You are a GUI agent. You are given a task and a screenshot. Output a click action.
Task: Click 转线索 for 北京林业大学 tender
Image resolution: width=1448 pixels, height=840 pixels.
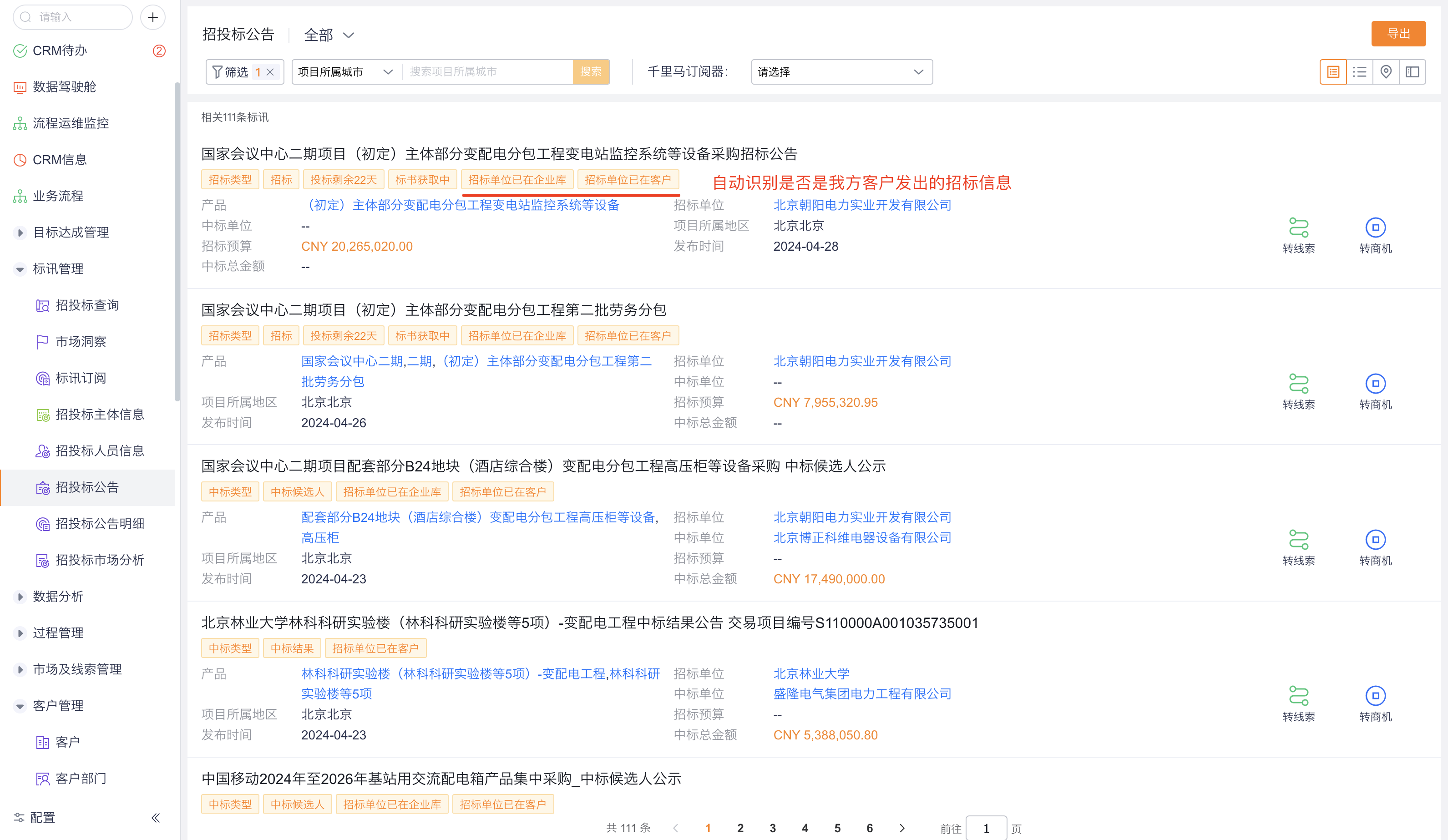click(x=1299, y=704)
